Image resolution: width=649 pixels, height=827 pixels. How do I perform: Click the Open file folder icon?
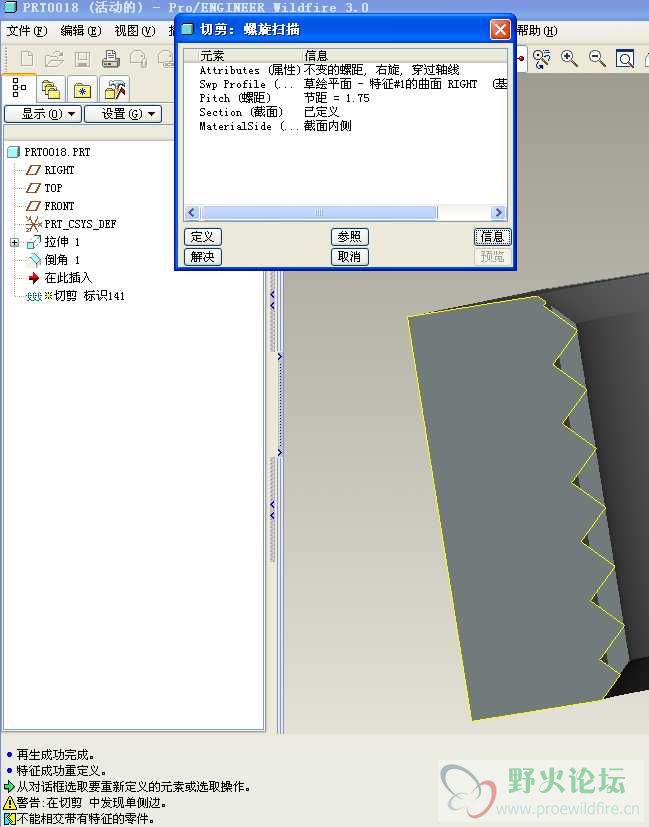pos(54,59)
